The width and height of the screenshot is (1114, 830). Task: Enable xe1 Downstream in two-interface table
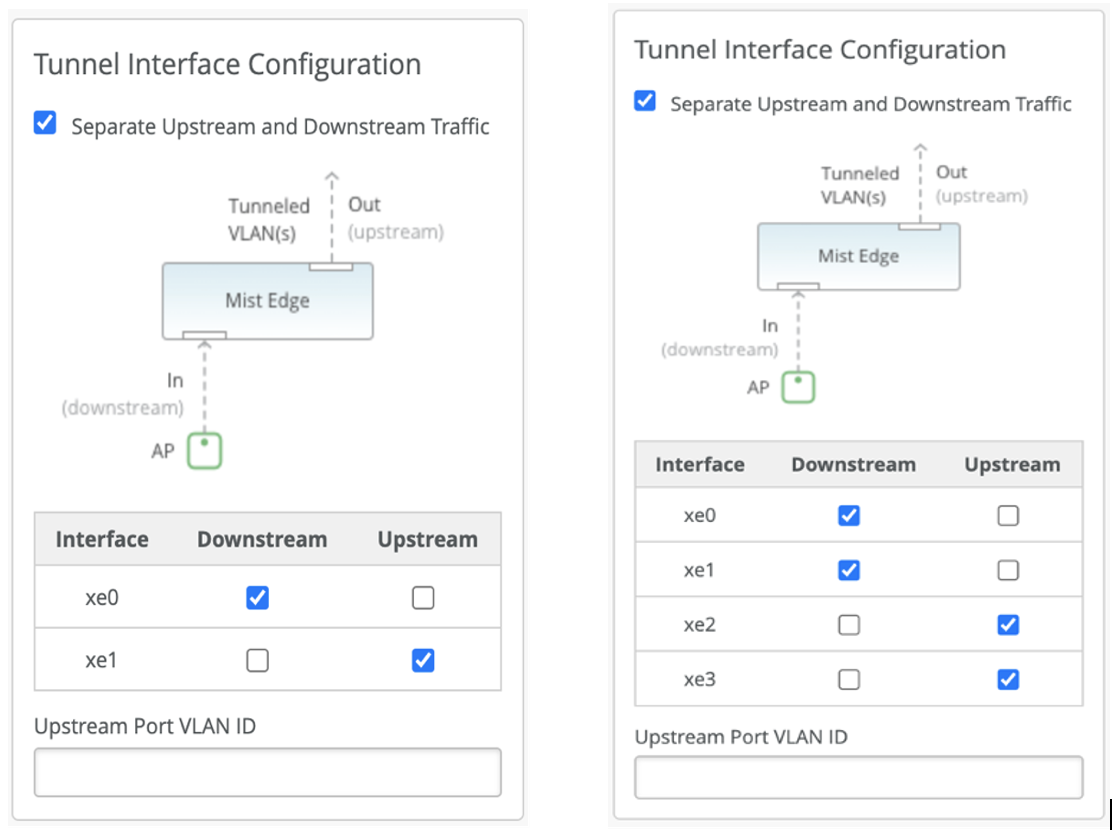pyautogui.click(x=257, y=661)
